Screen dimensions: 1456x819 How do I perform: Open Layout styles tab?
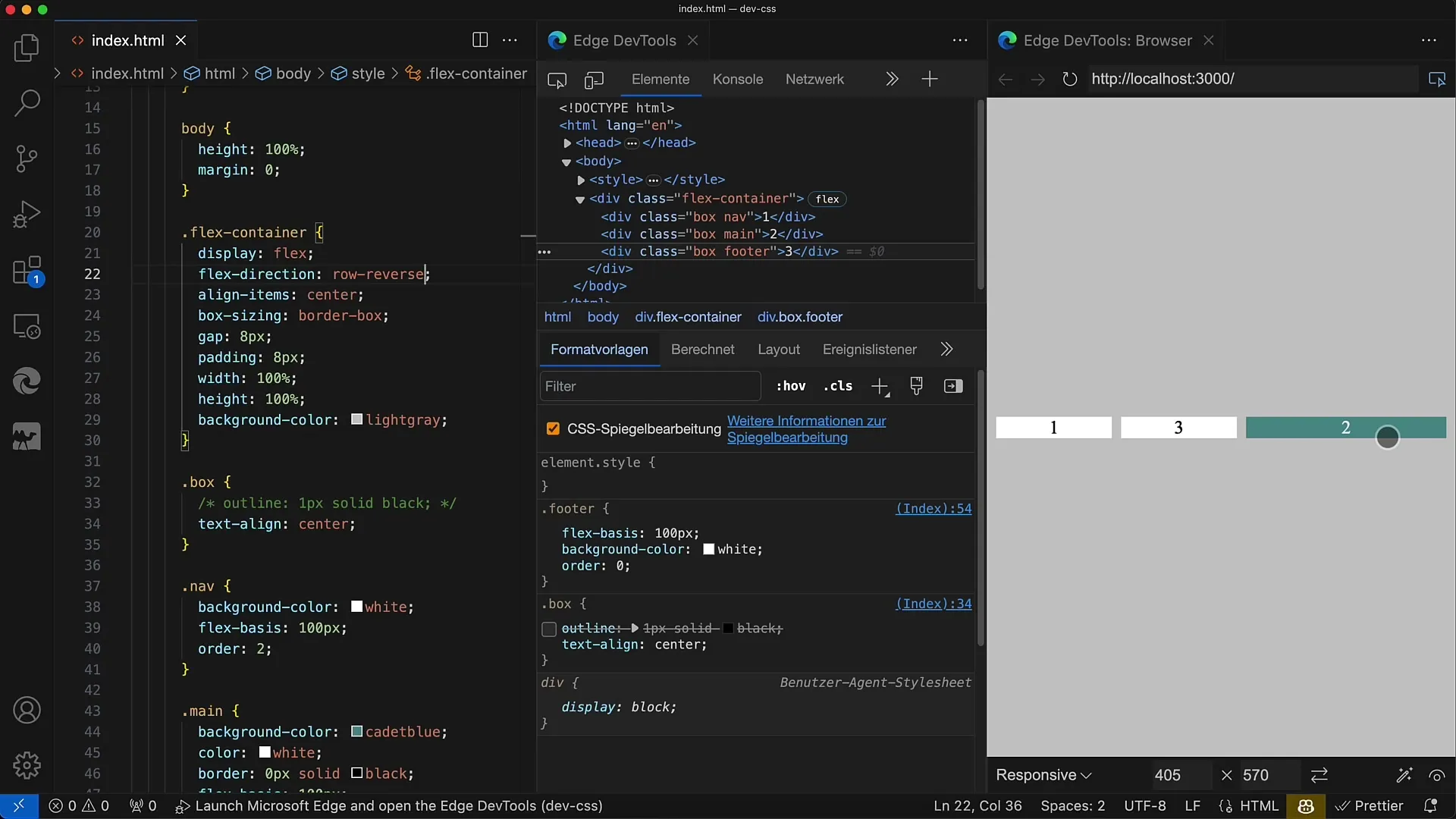click(x=779, y=350)
